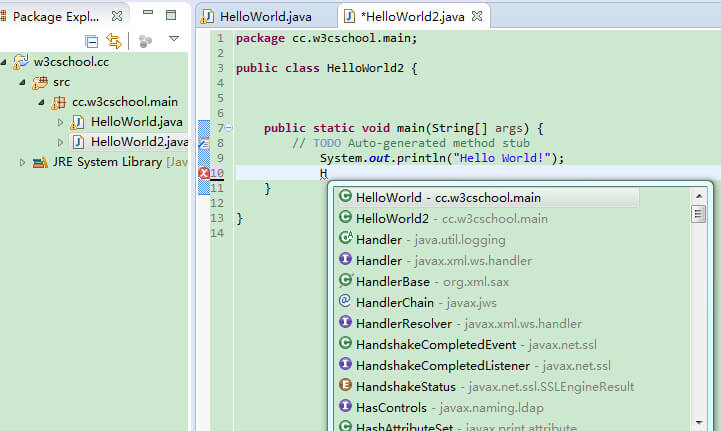This screenshot has height=431, width=721.
Task: Click the task marker icon on line 8
Action: click(x=204, y=143)
